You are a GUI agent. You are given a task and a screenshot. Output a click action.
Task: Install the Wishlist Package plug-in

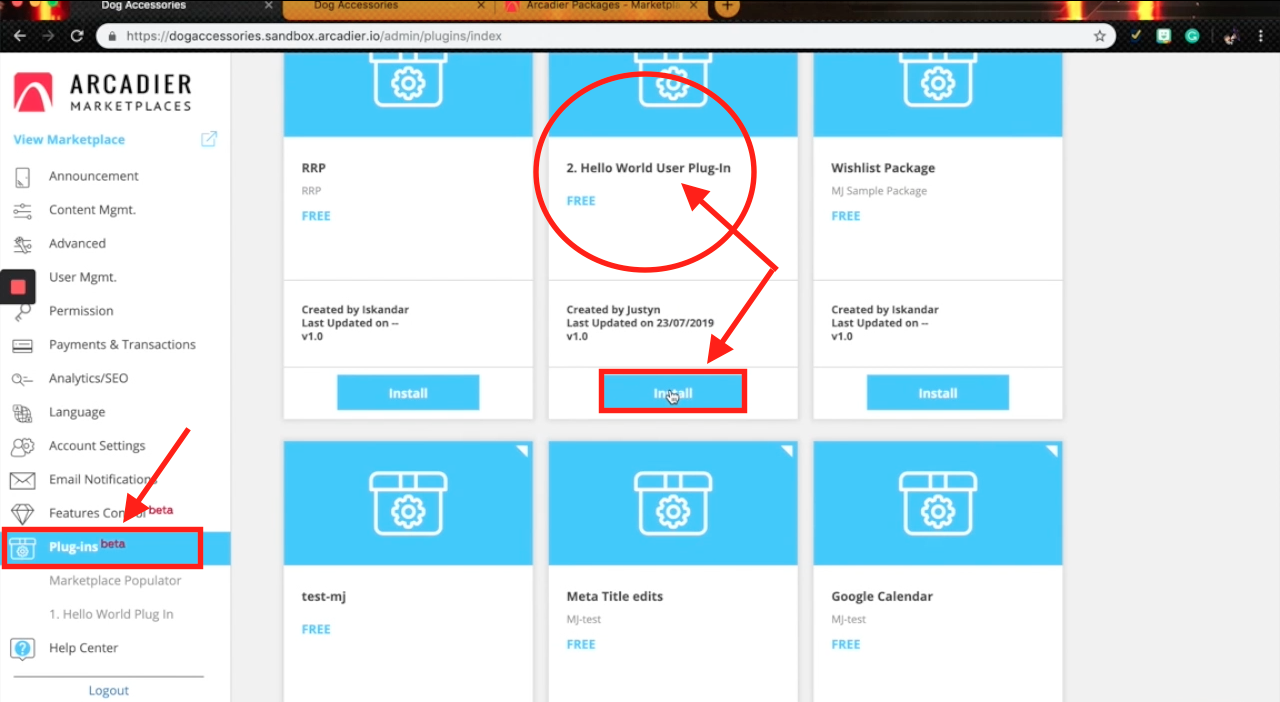click(938, 393)
